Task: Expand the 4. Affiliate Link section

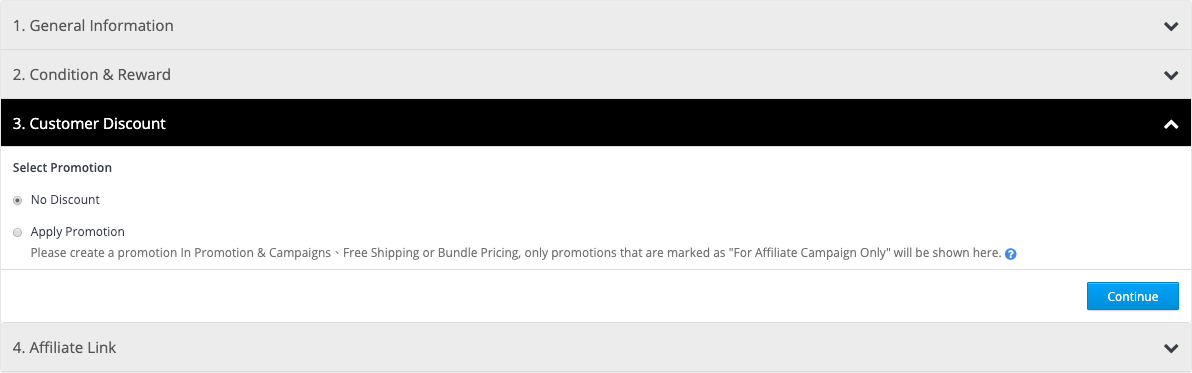Action: coord(596,347)
